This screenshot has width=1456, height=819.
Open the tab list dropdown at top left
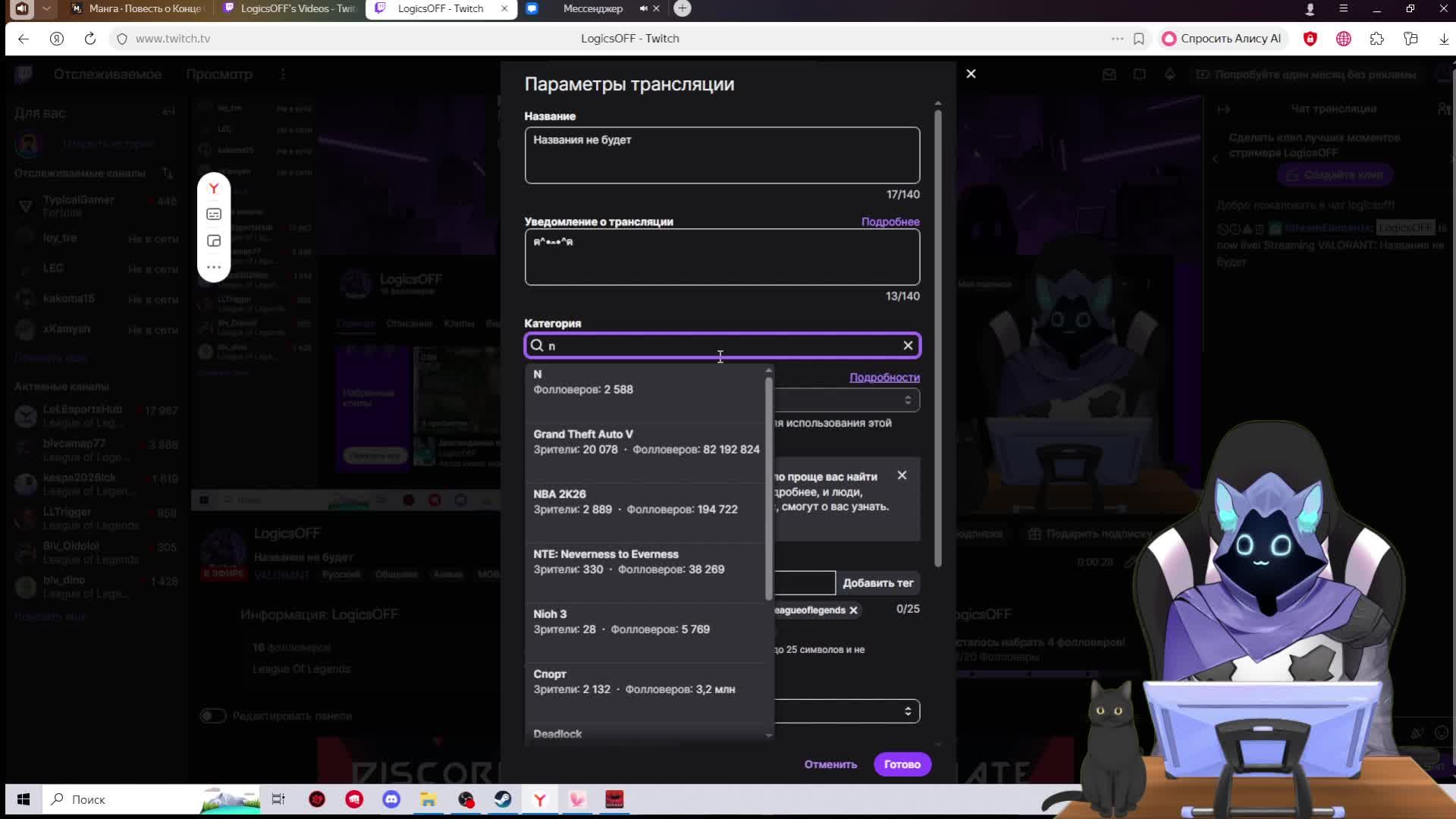(x=46, y=8)
